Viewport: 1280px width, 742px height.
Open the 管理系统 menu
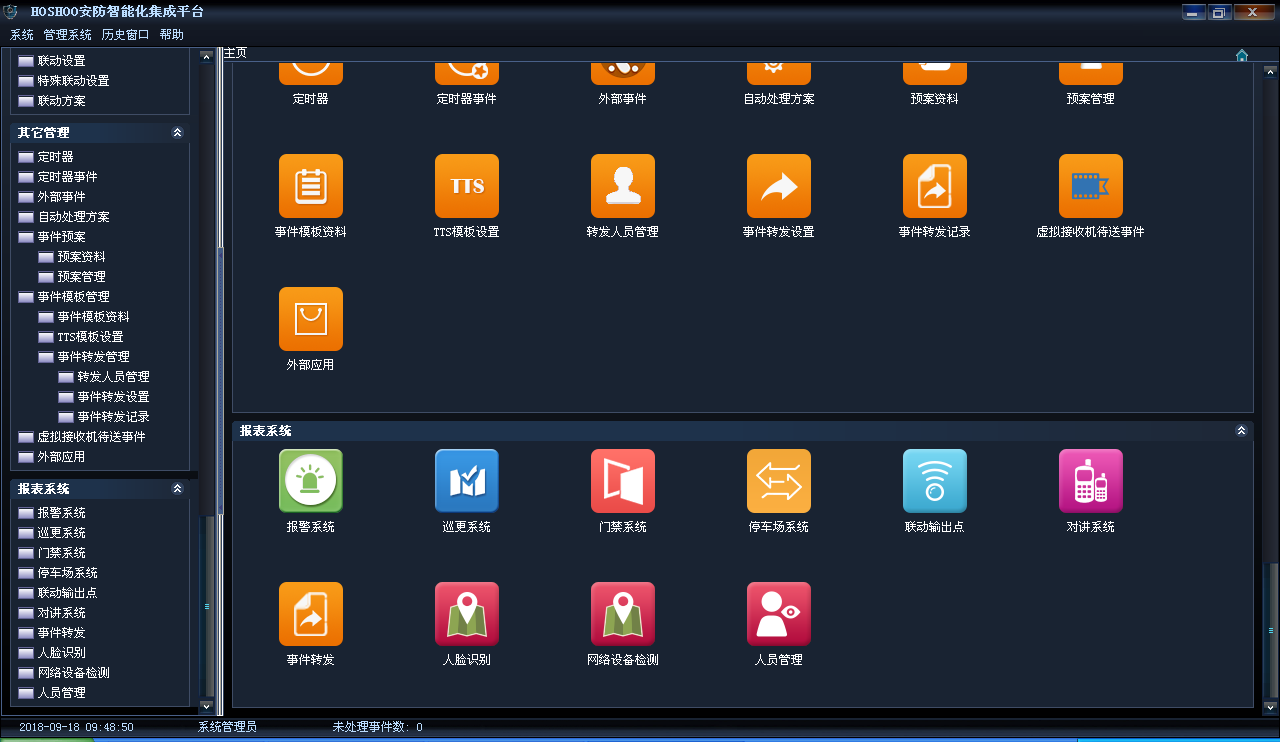(67, 35)
